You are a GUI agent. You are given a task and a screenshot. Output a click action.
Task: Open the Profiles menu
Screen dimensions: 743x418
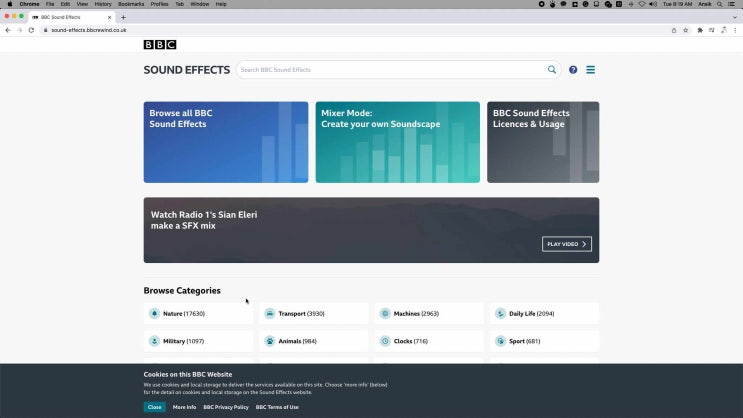160,4
